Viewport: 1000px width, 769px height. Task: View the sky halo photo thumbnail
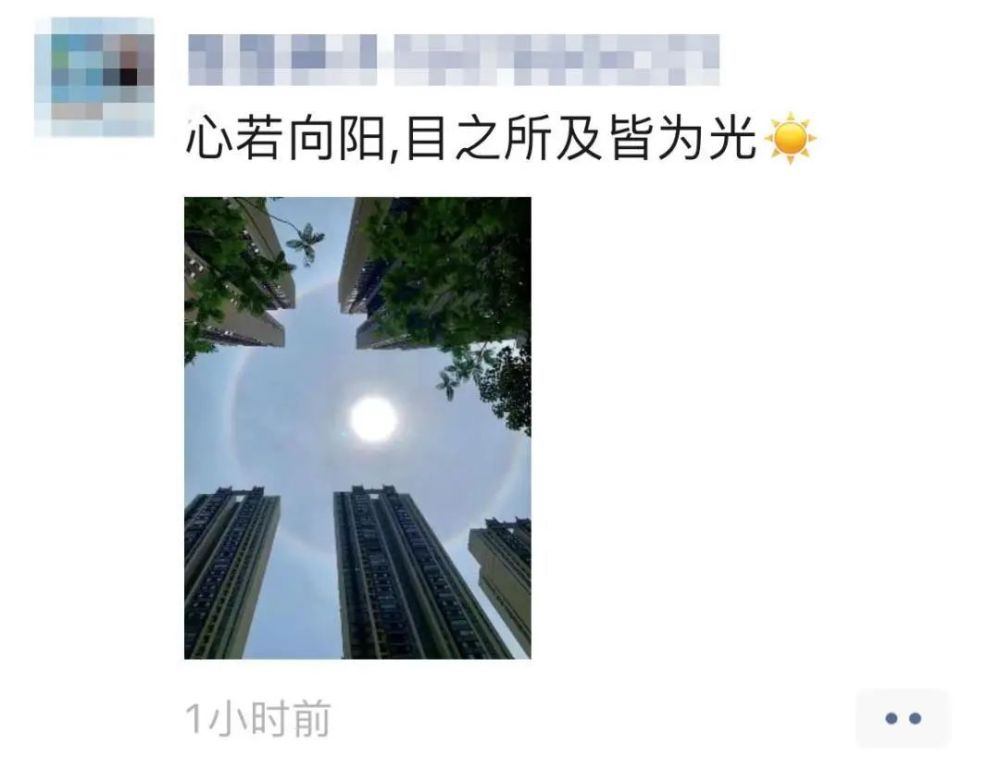(x=357, y=427)
